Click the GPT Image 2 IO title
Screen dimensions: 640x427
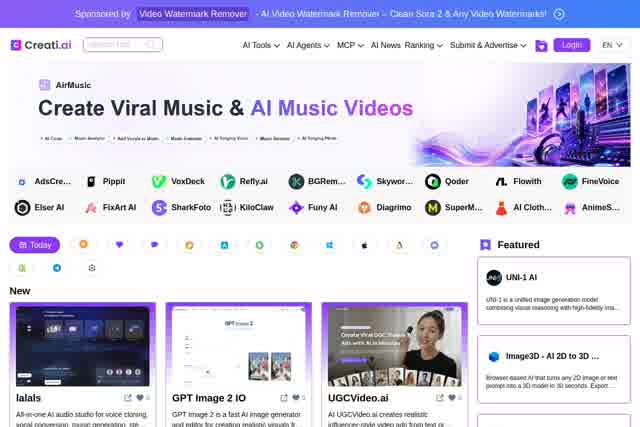(x=209, y=398)
